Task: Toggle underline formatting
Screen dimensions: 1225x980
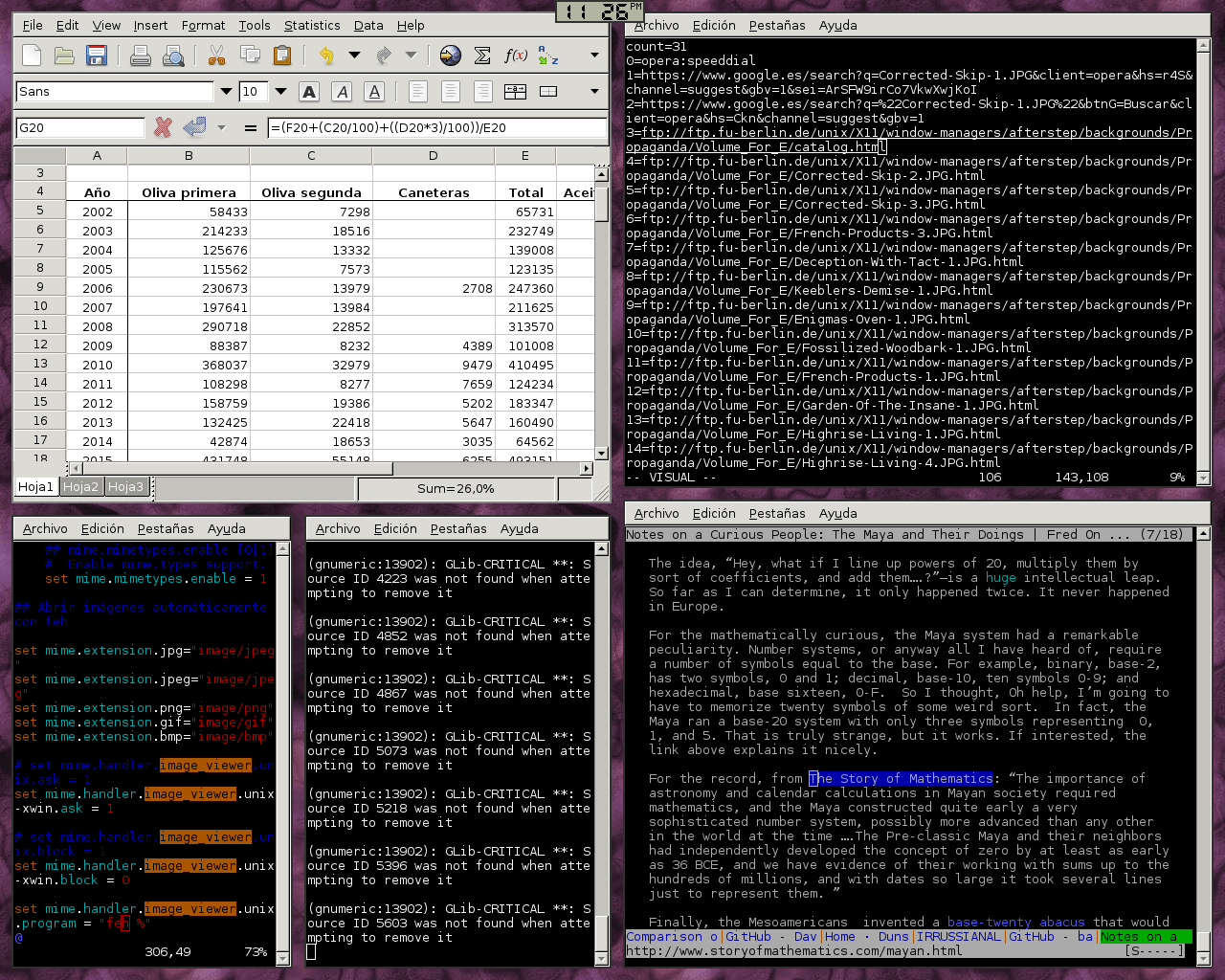Action: point(374,92)
